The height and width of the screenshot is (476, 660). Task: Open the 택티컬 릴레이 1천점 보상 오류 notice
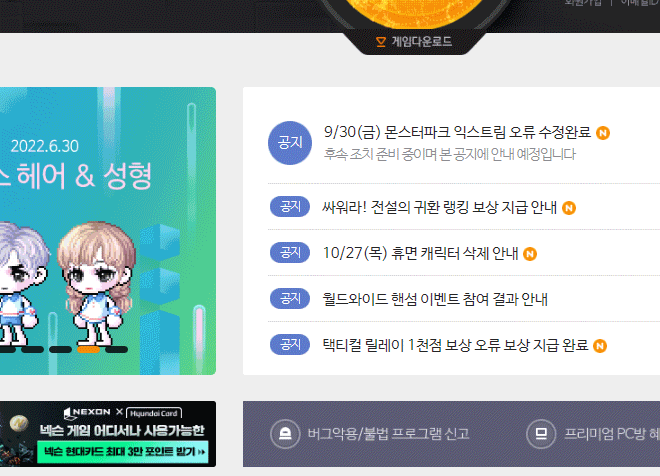(x=455, y=345)
